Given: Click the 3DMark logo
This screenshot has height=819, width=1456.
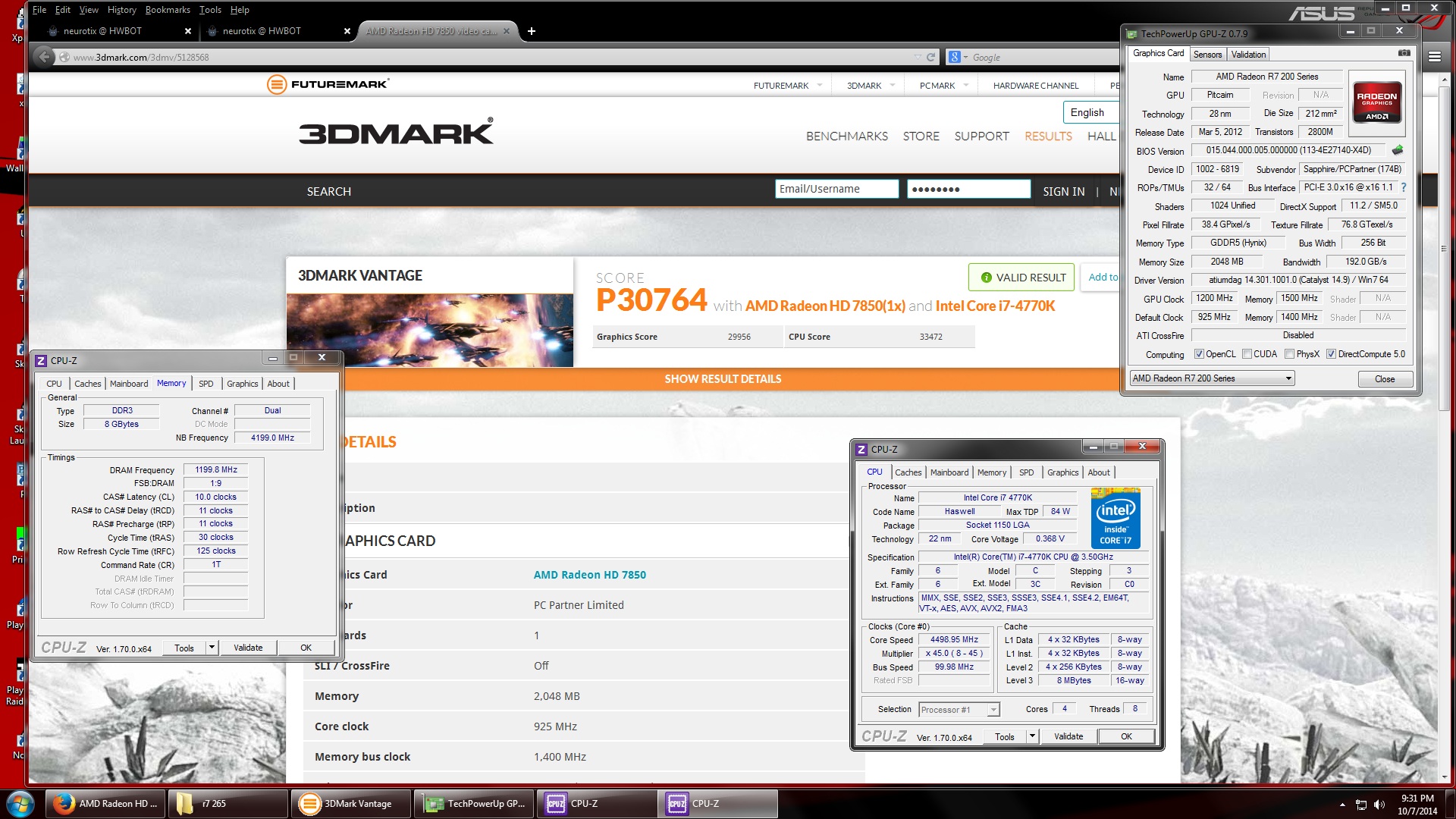Looking at the screenshot, I should coord(396,132).
